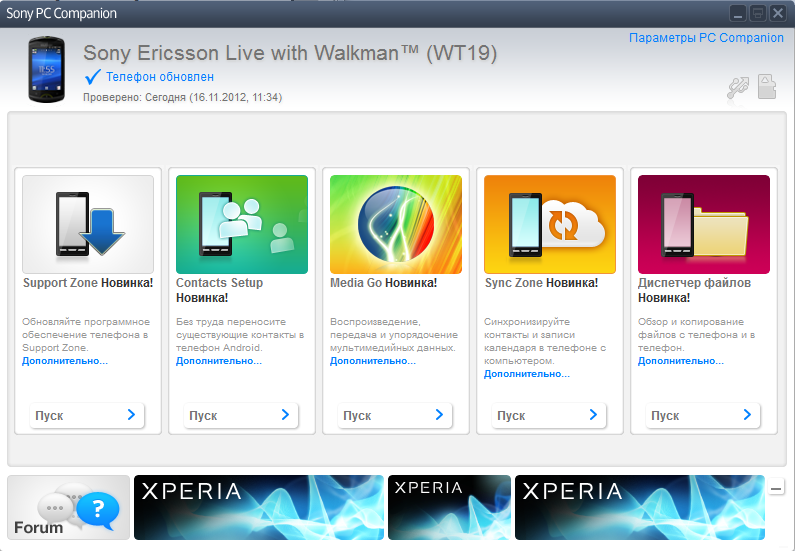Select the Sync Zone cloud icon
795x551 pixels.
[550, 224]
